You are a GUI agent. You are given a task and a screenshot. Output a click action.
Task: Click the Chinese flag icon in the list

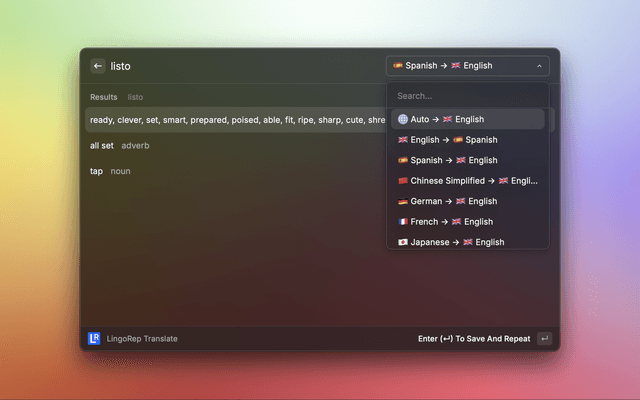(402, 181)
